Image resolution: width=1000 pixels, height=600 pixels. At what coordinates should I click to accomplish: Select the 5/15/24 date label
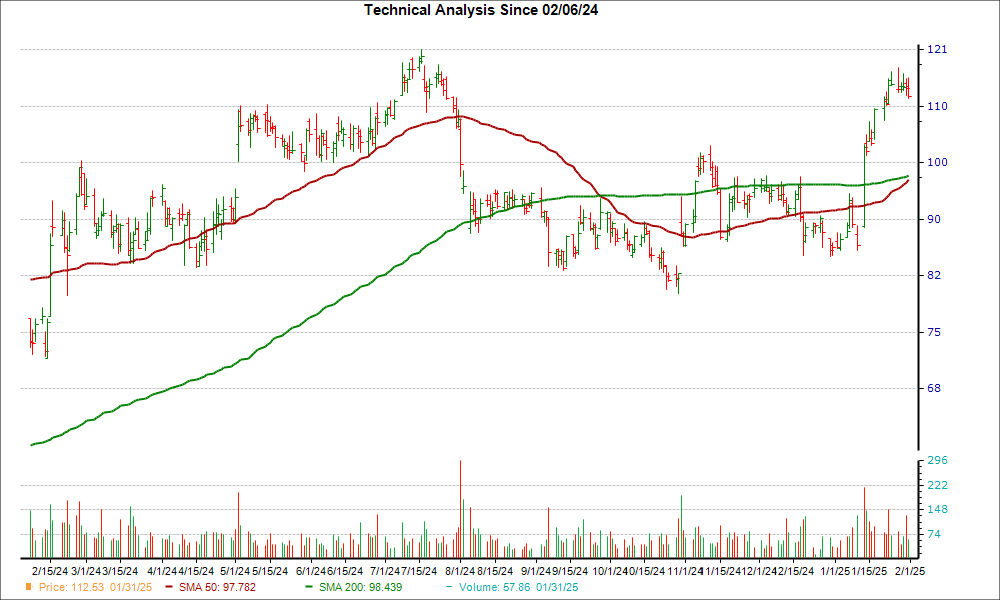pyautogui.click(x=270, y=571)
